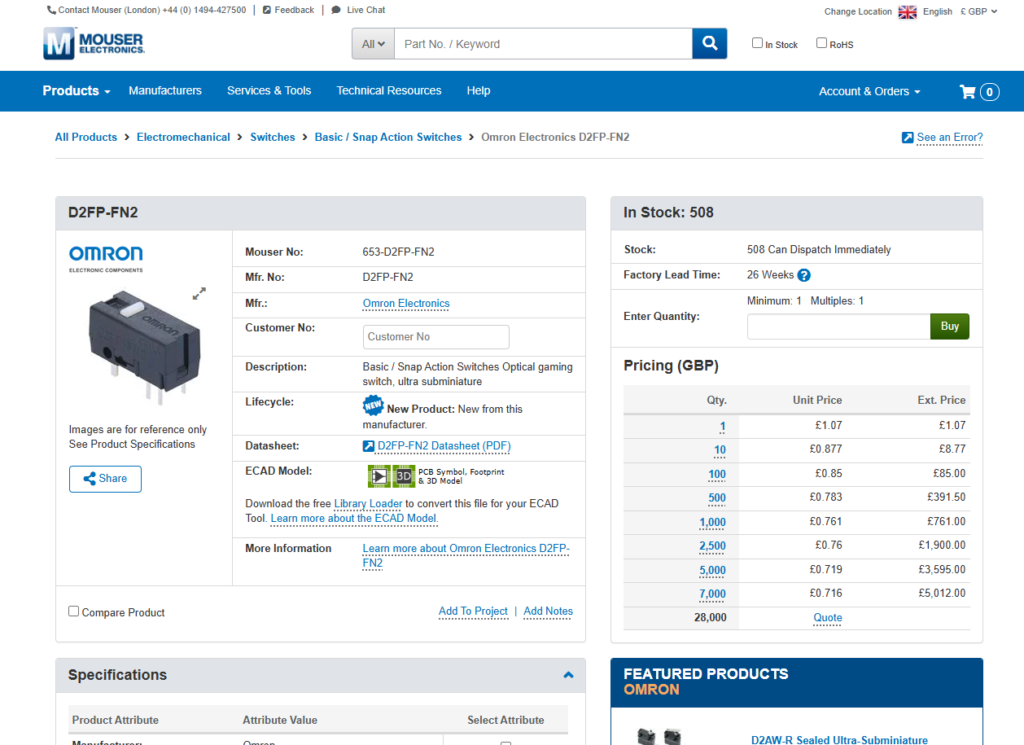
Task: Open the D2FP-FN2 Datasheet PDF link
Action: [x=443, y=446]
